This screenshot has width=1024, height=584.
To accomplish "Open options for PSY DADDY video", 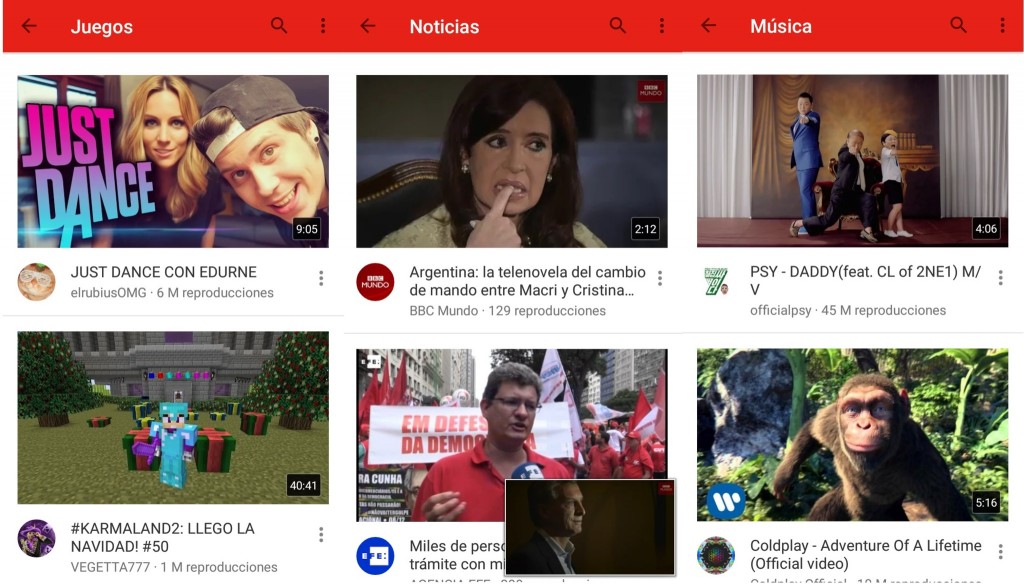I will pos(1000,278).
